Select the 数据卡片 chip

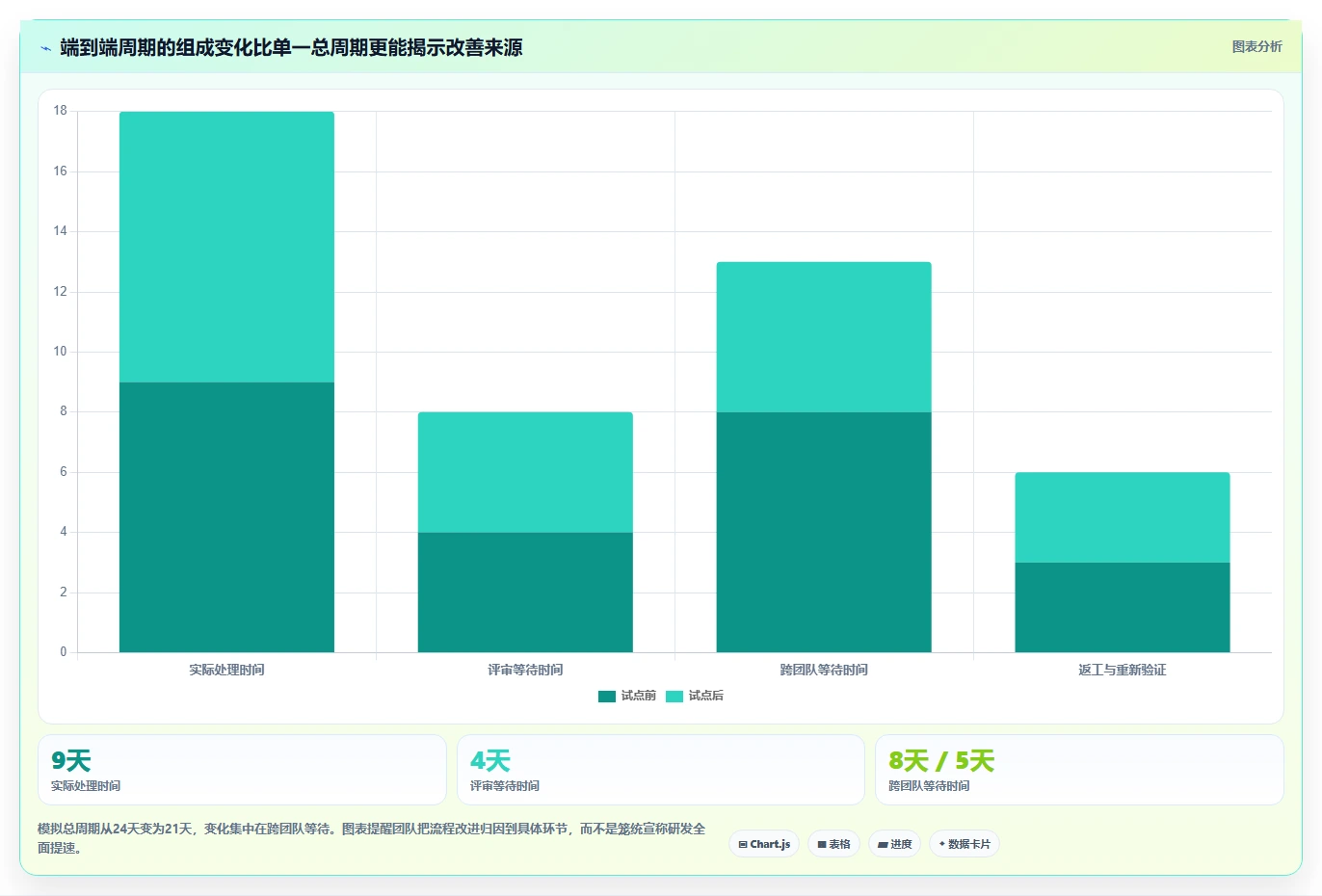coord(965,844)
